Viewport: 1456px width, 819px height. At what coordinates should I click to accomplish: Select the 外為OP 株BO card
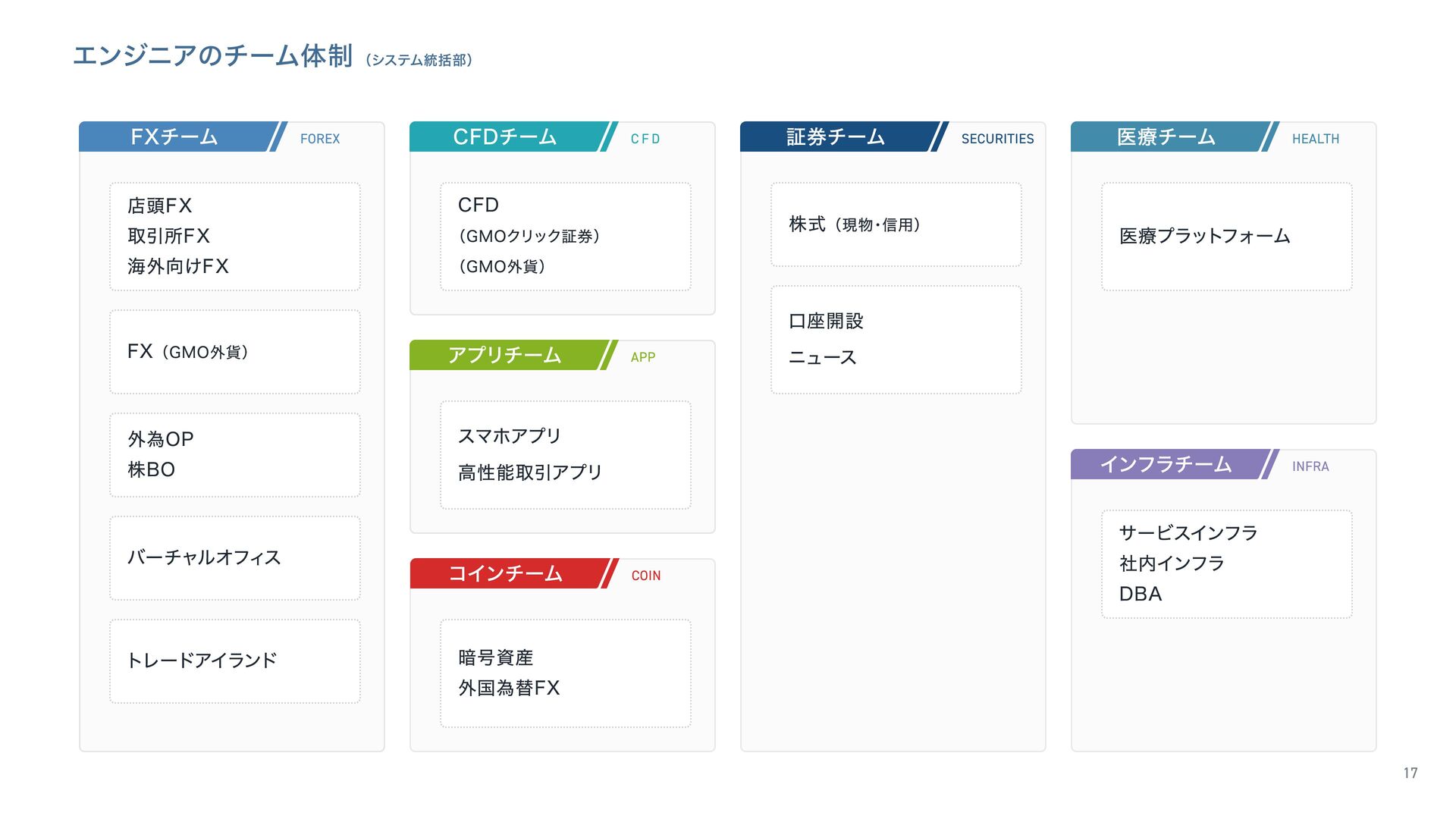[x=234, y=455]
